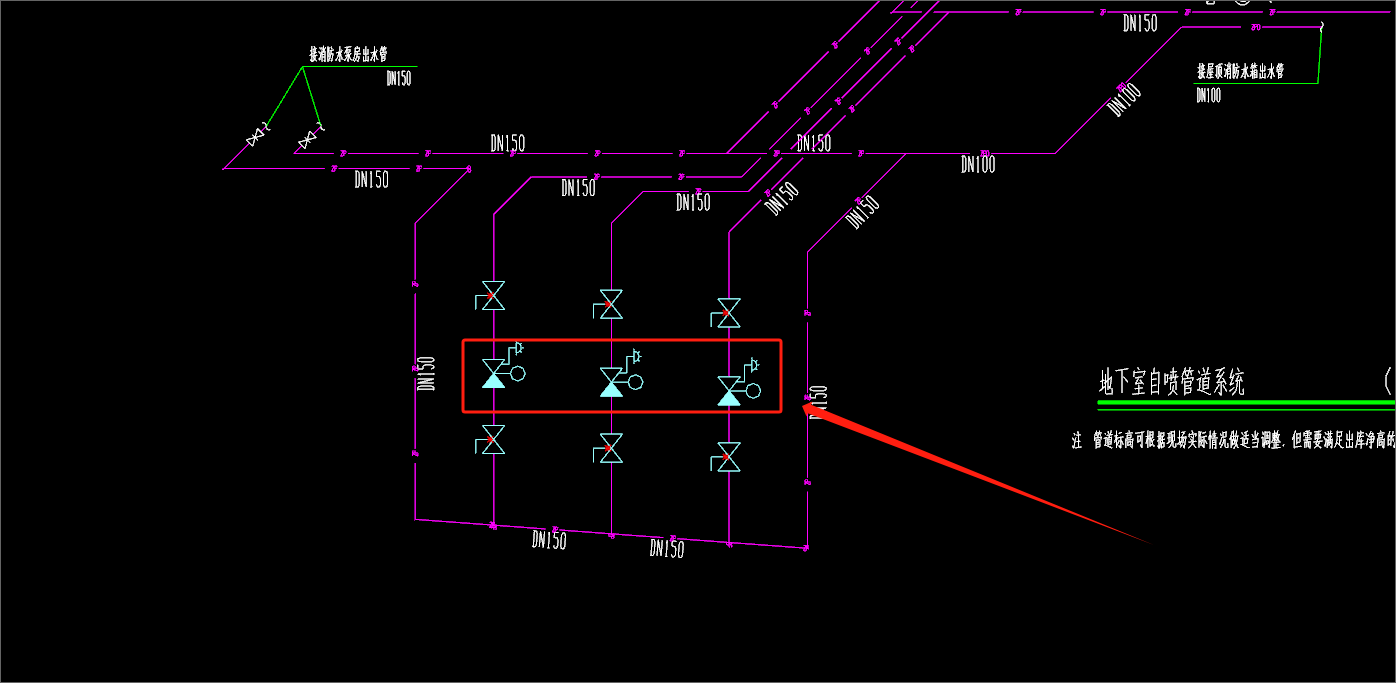Select the alarm valve on the right riser
The image size is (1396, 683).
click(739, 383)
